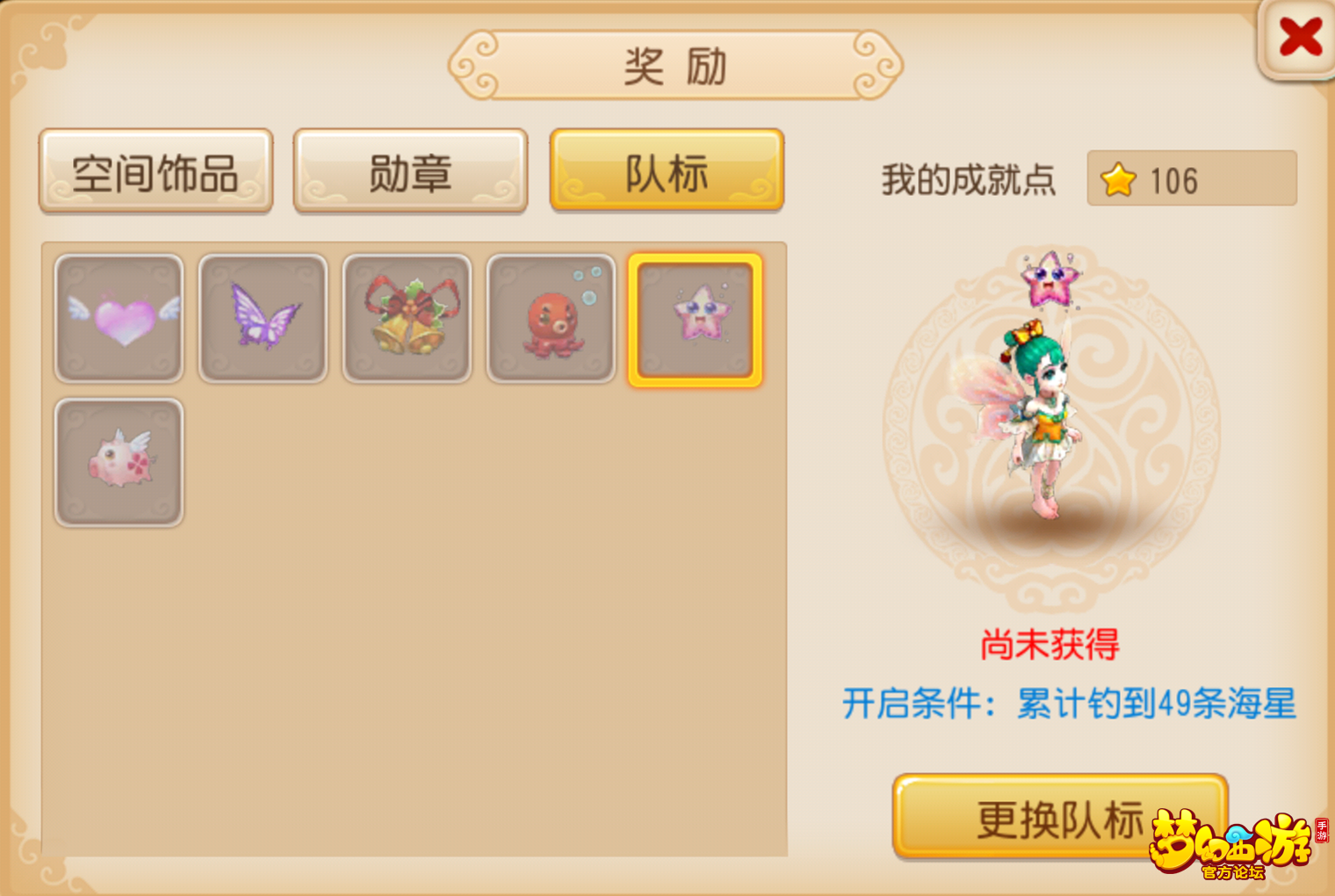Select the 队标 team badge tab
Viewport: 1335px width, 896px height.
(x=667, y=170)
